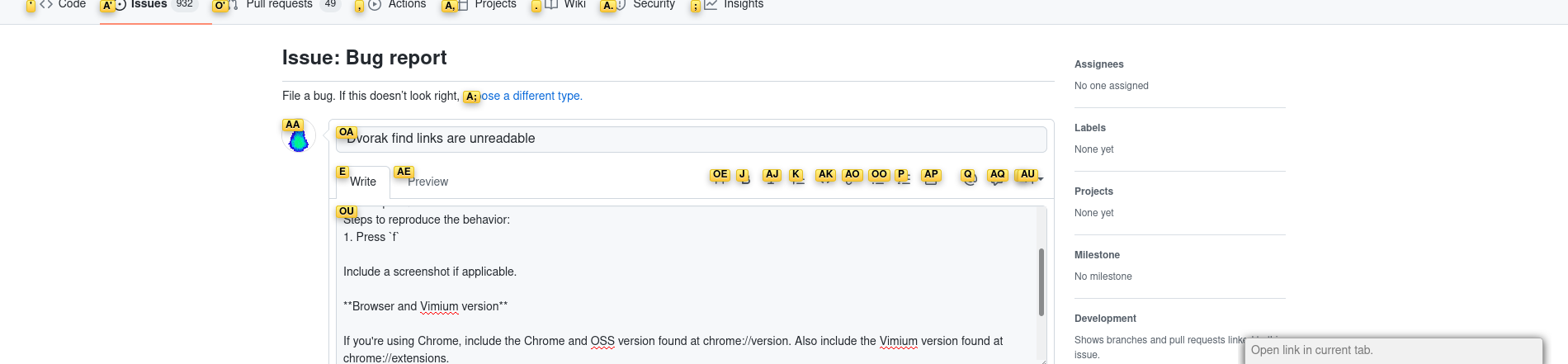The height and width of the screenshot is (364, 1568).
Task: Click the heading format icon labeled OE
Action: 720,180
